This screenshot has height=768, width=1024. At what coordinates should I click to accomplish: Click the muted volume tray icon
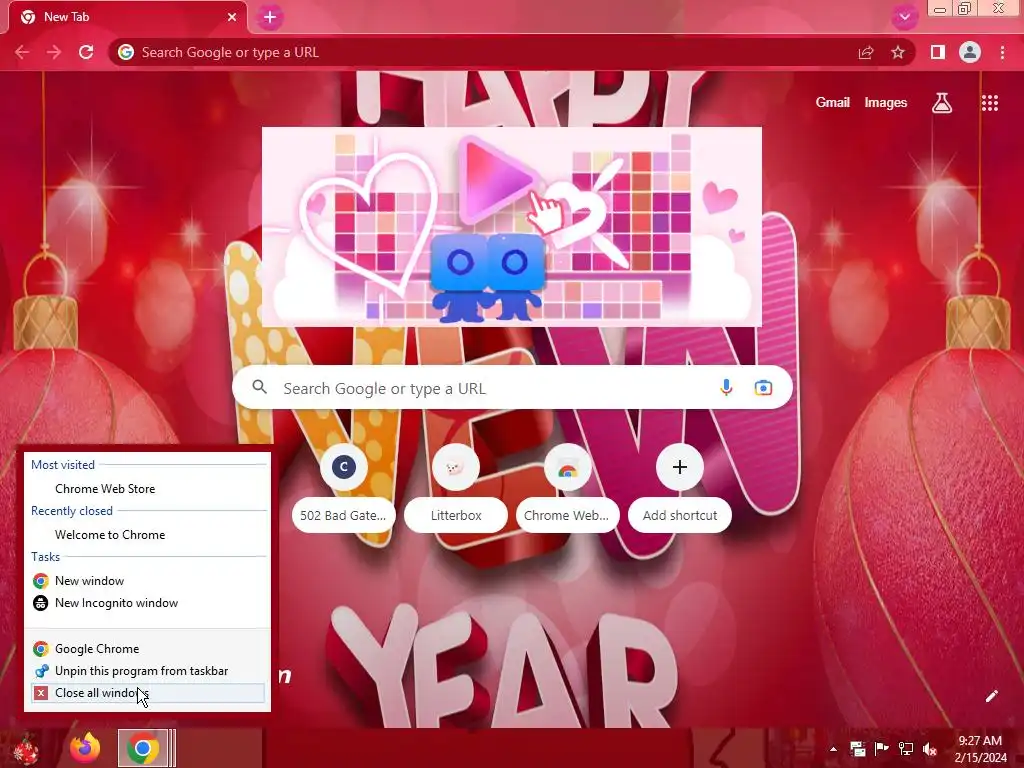point(930,749)
